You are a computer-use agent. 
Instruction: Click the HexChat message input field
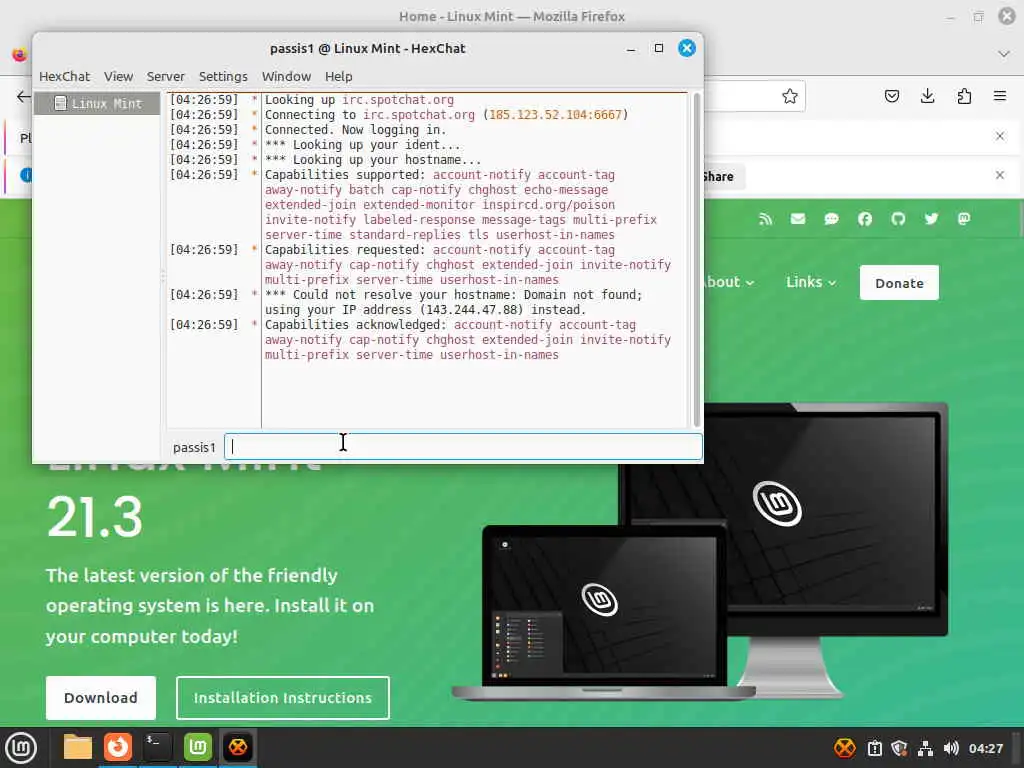point(463,447)
